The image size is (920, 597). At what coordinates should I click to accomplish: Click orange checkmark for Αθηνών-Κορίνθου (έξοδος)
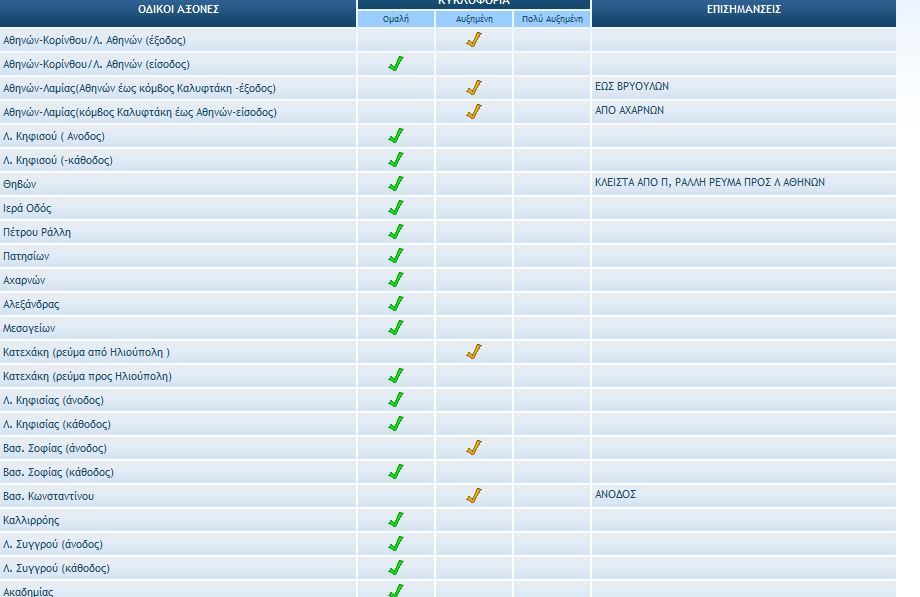pyautogui.click(x=474, y=40)
